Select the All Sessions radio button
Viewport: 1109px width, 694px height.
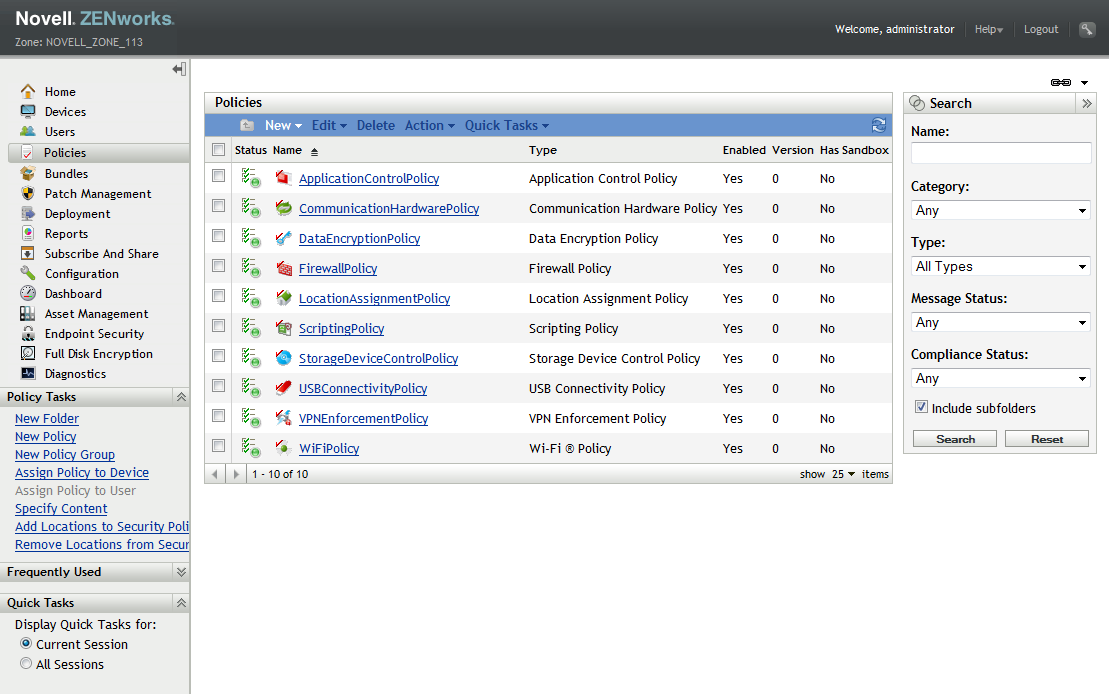pos(26,664)
